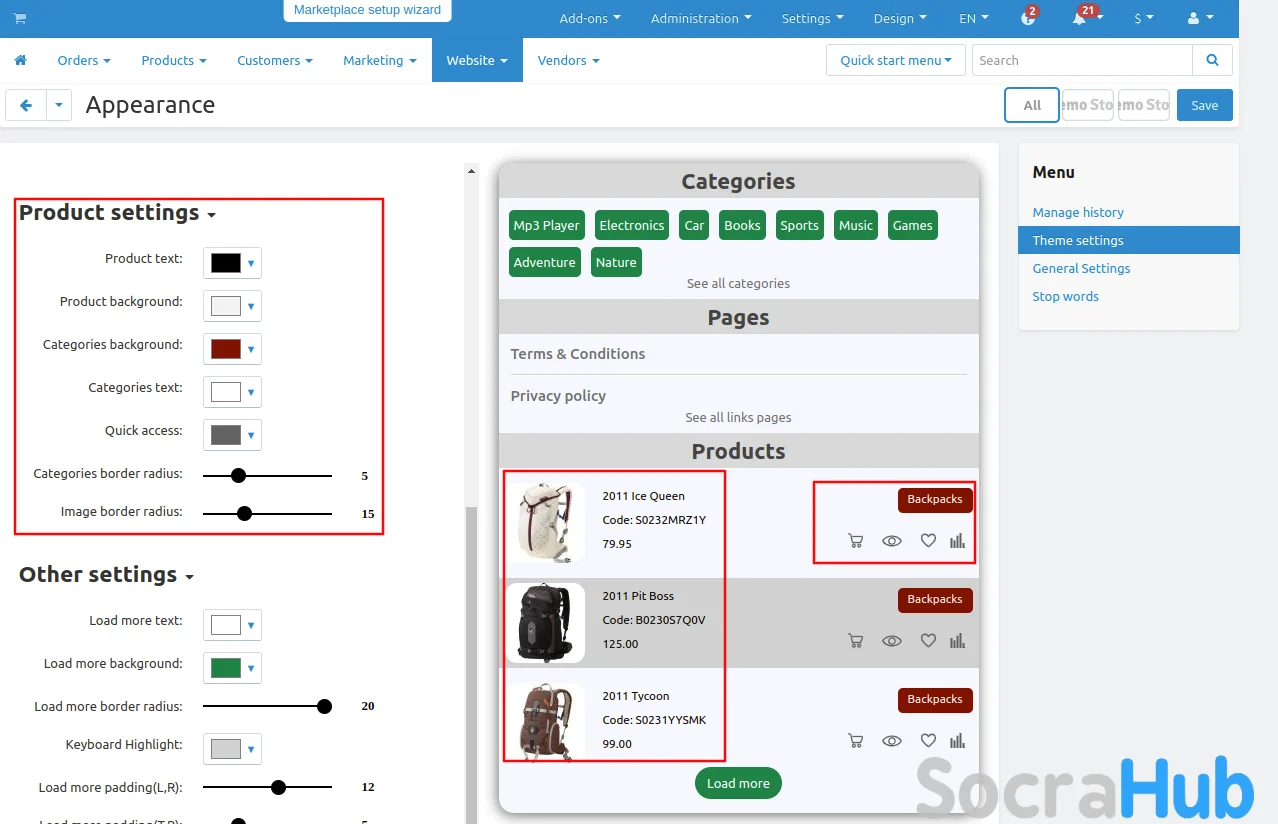
Task: Select the All storefront toggle button
Action: [x=1031, y=105]
